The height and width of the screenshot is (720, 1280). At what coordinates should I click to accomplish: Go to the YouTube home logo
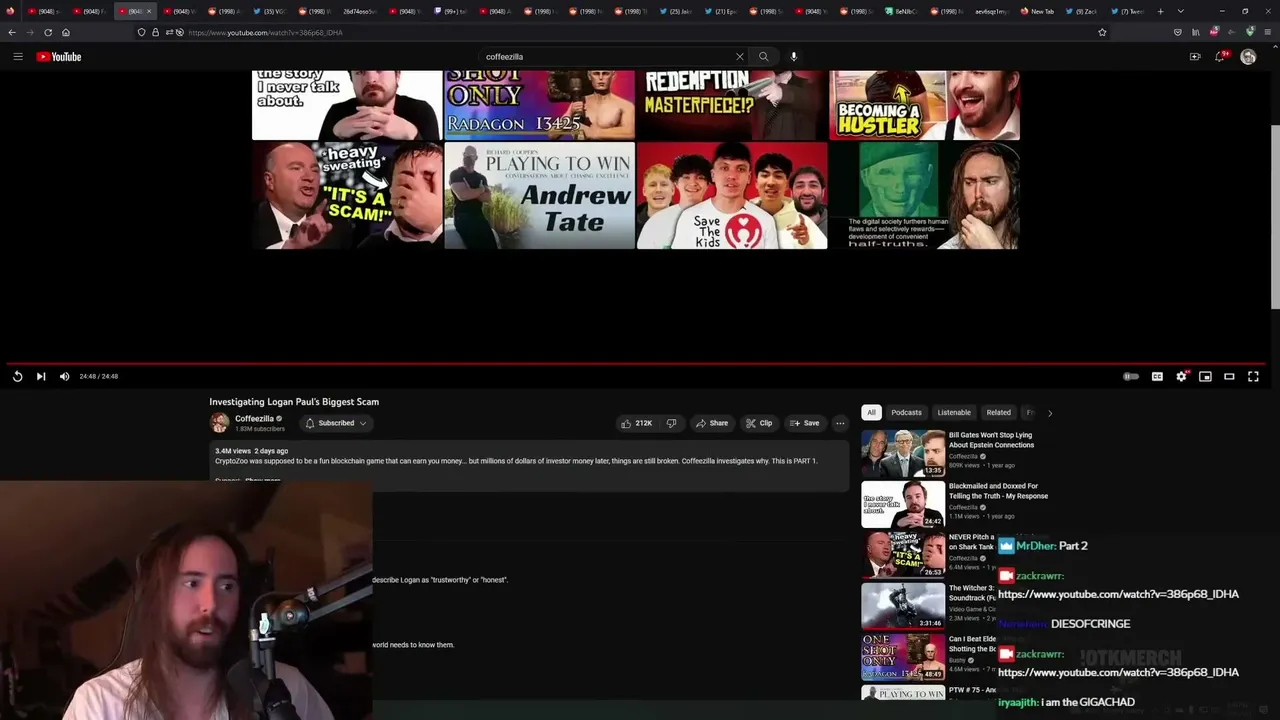[x=59, y=57]
